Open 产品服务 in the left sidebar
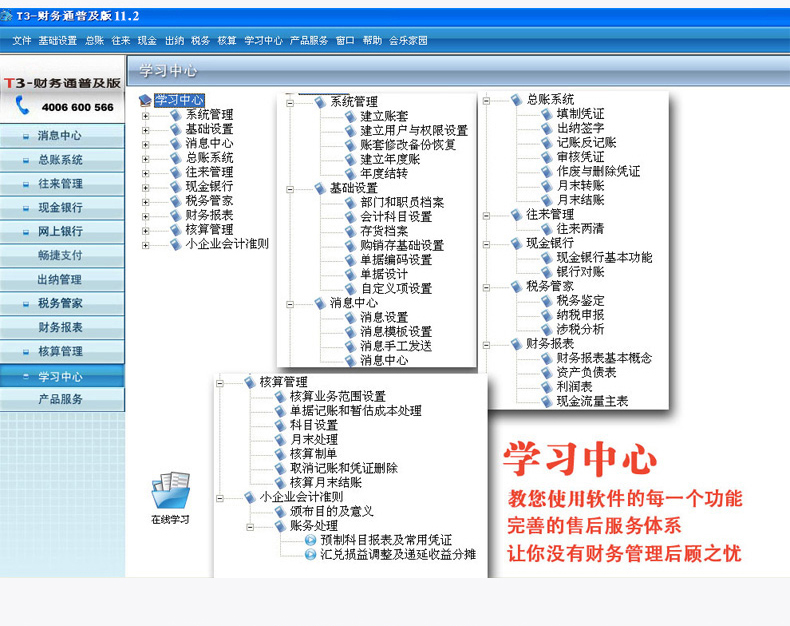The width and height of the screenshot is (790, 626). (62, 399)
